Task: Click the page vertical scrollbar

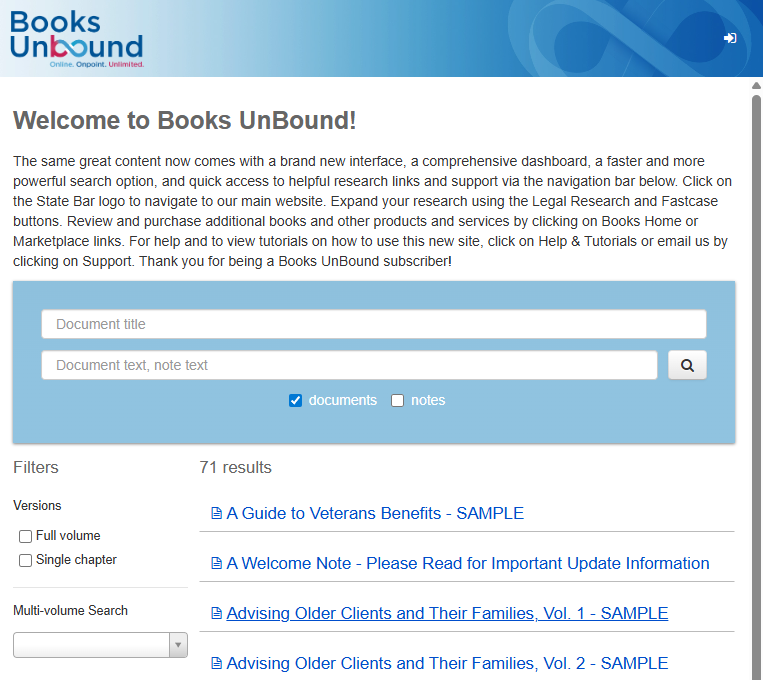Action: point(756,380)
